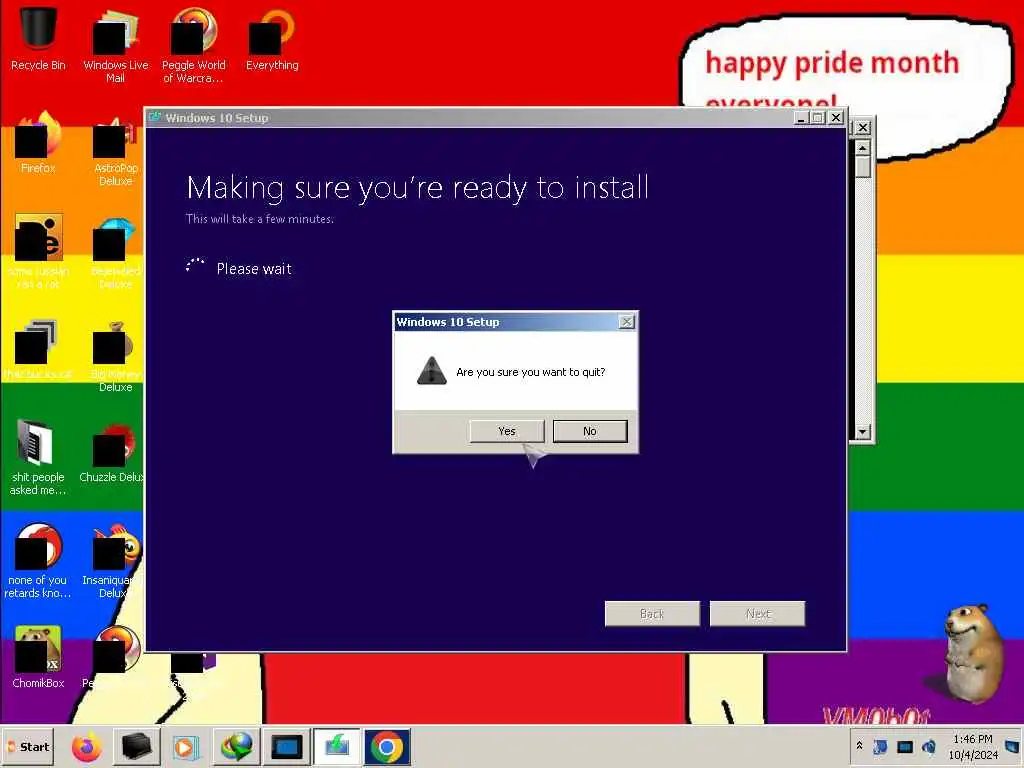Select the 'shit people asked me' folder
The width and height of the screenshot is (1024, 768).
38,457
